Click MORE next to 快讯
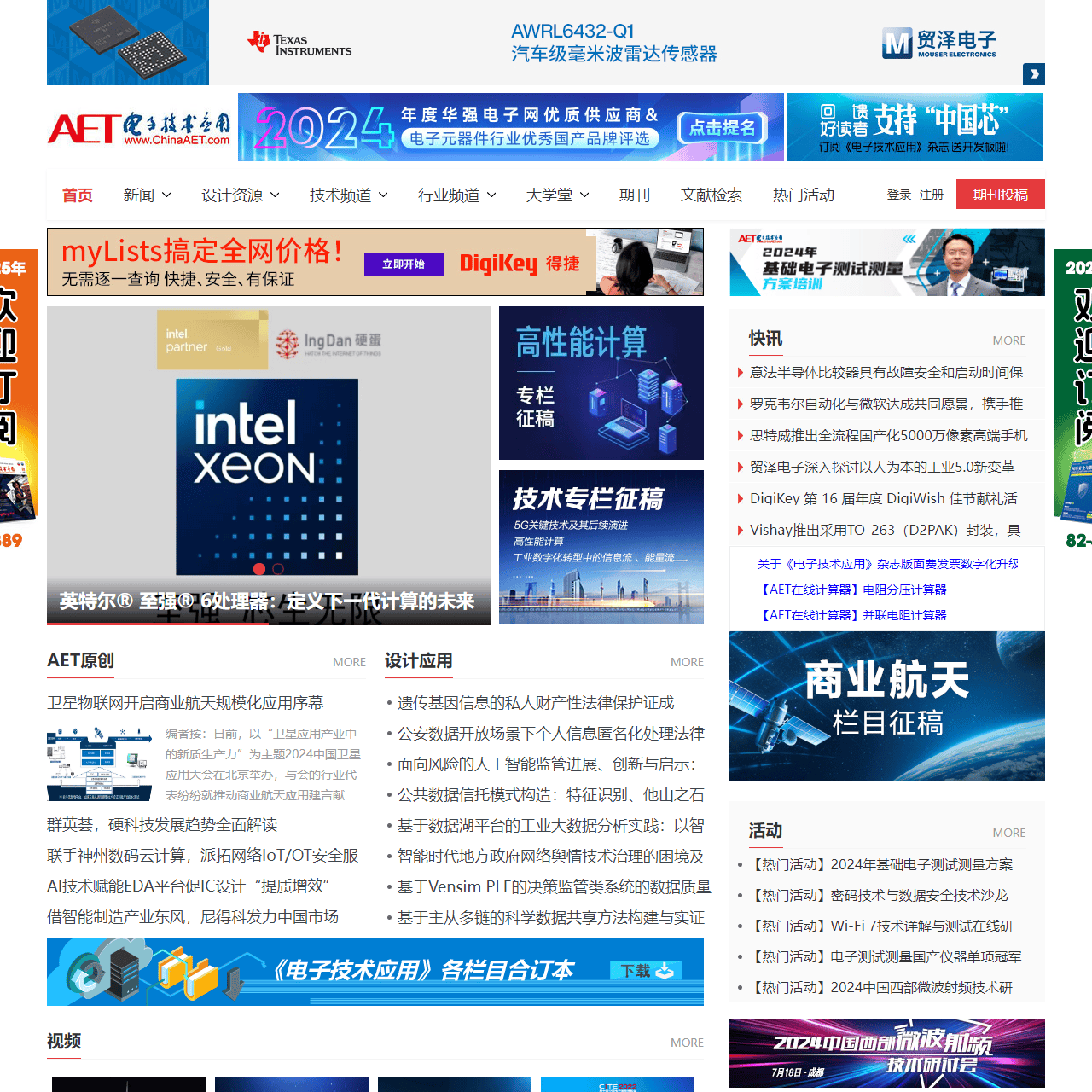 pyautogui.click(x=1009, y=340)
